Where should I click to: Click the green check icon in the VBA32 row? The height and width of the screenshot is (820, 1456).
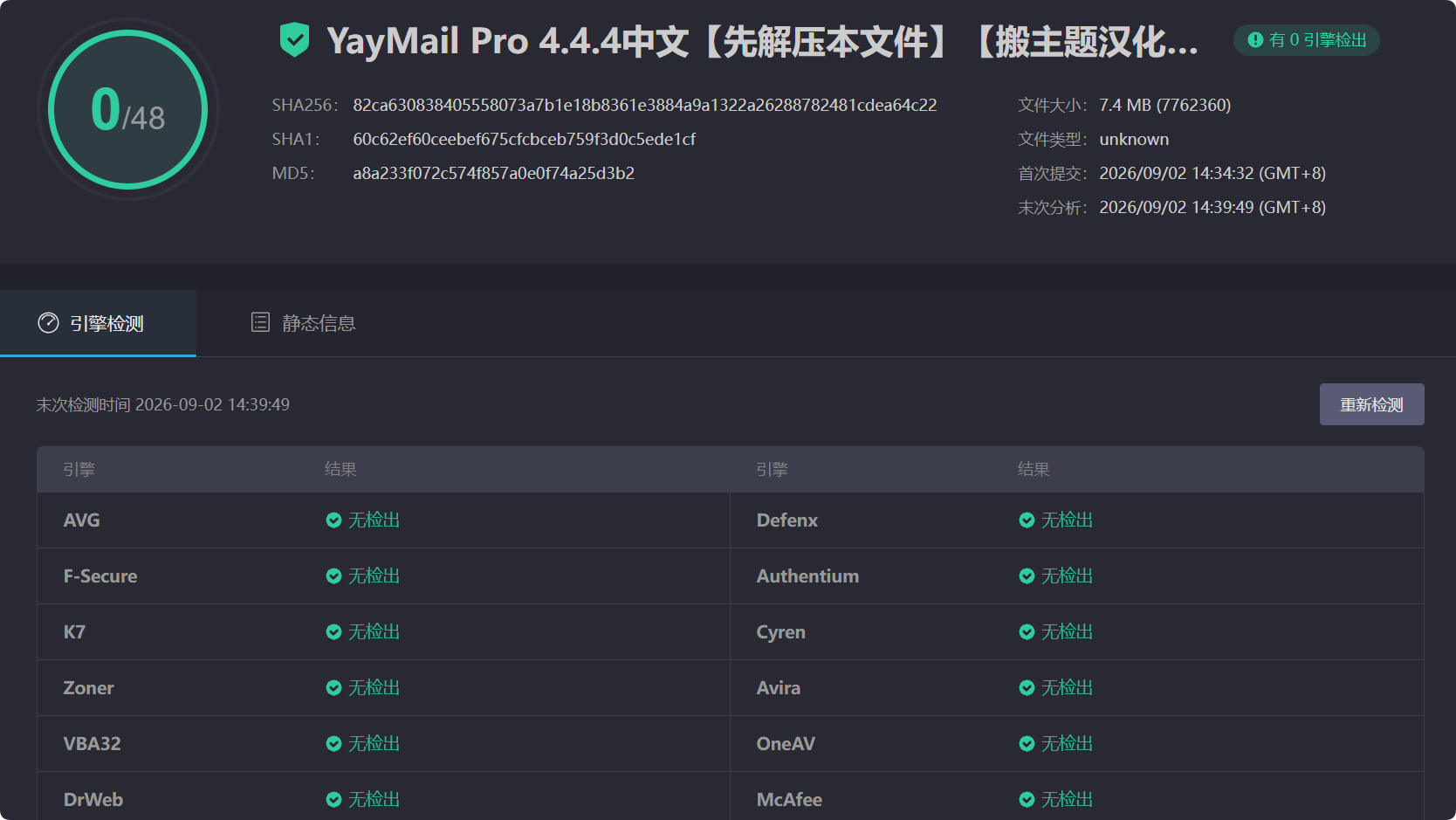333,744
